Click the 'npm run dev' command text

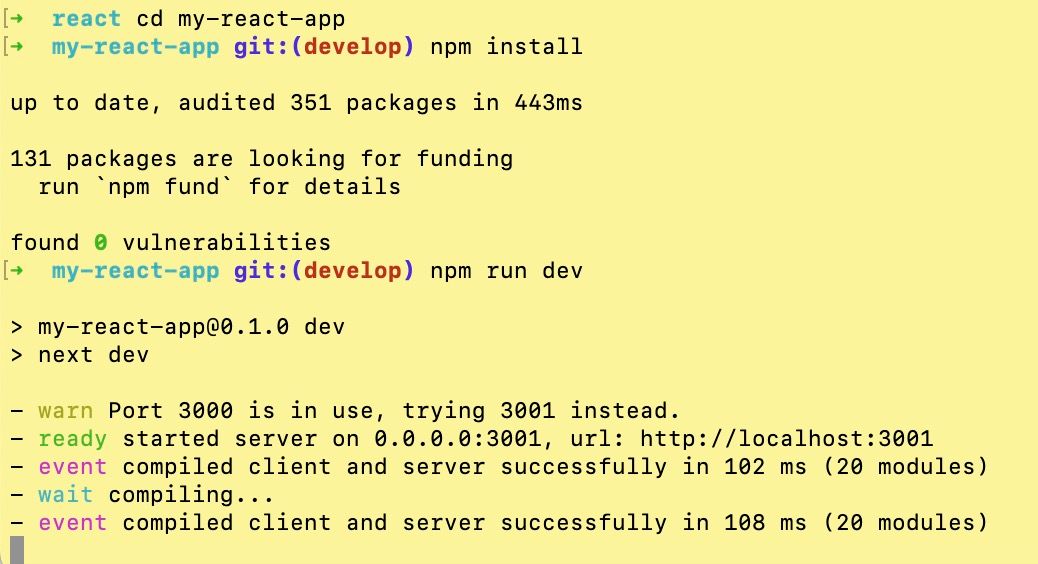click(506, 270)
